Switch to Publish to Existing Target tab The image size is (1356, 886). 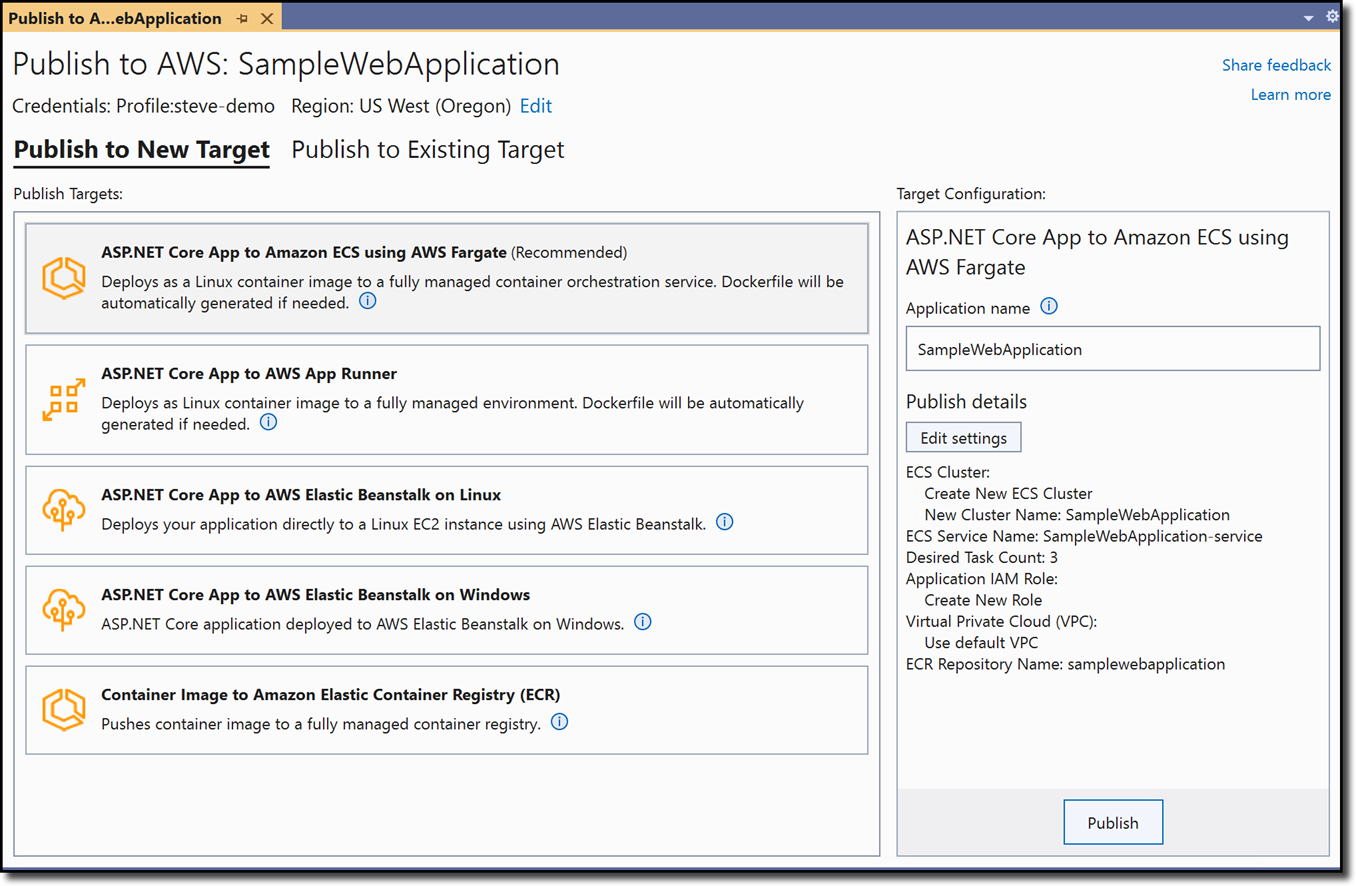pyautogui.click(x=428, y=150)
